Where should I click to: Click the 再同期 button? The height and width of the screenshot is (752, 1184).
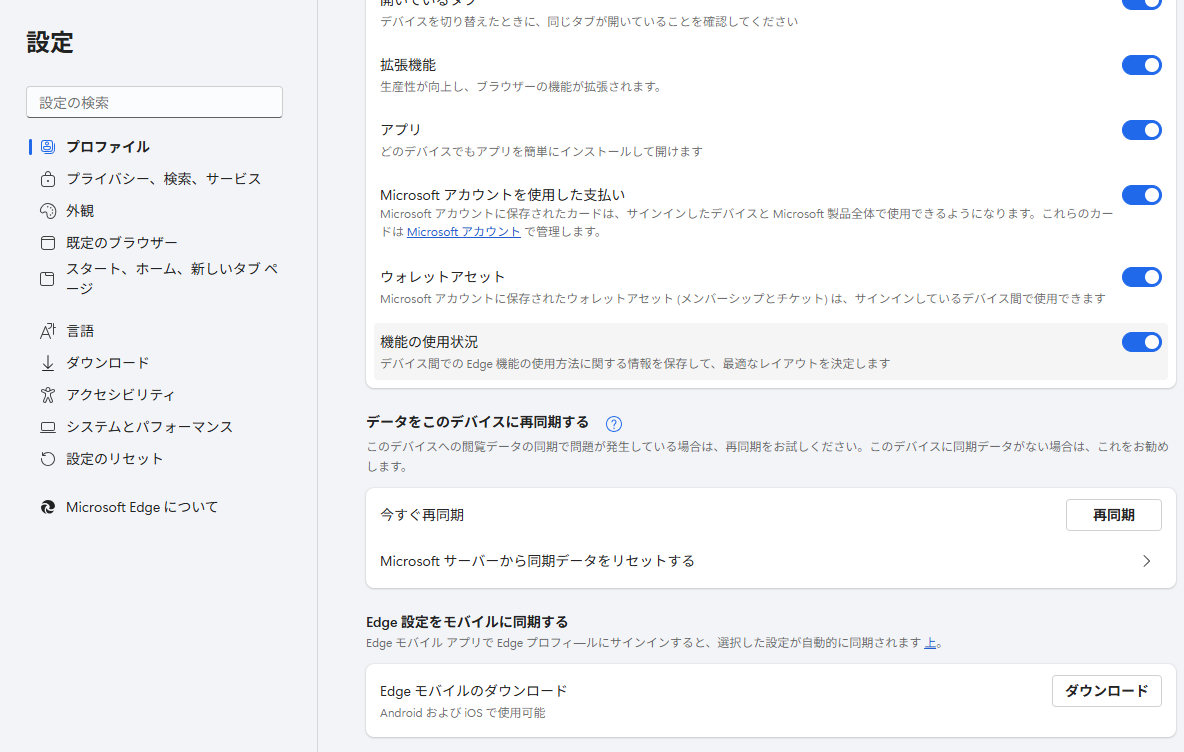pyautogui.click(x=1113, y=514)
